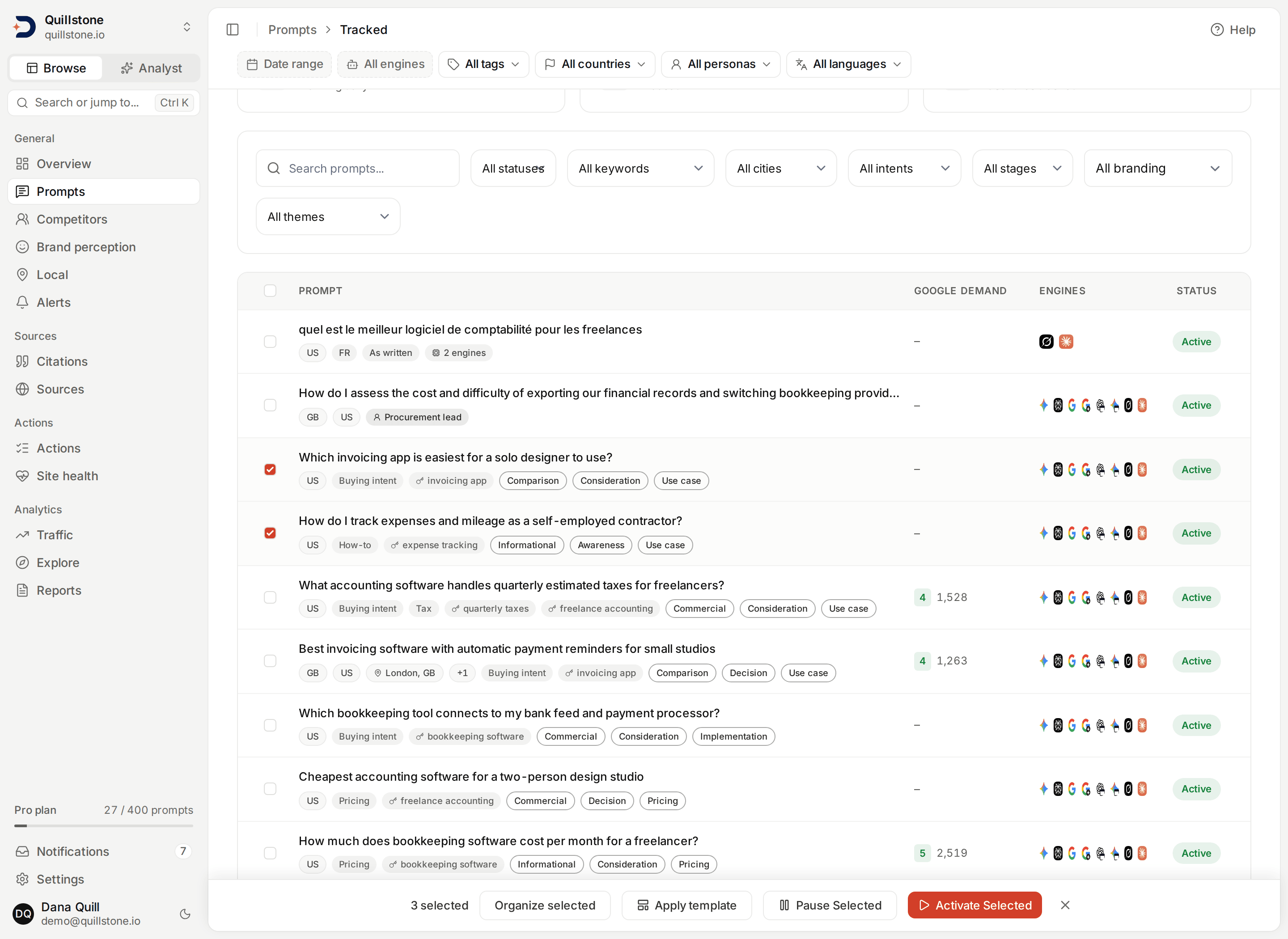Image resolution: width=1288 pixels, height=939 pixels.
Task: Toggle the sidebar panel icon
Action: (x=233, y=30)
